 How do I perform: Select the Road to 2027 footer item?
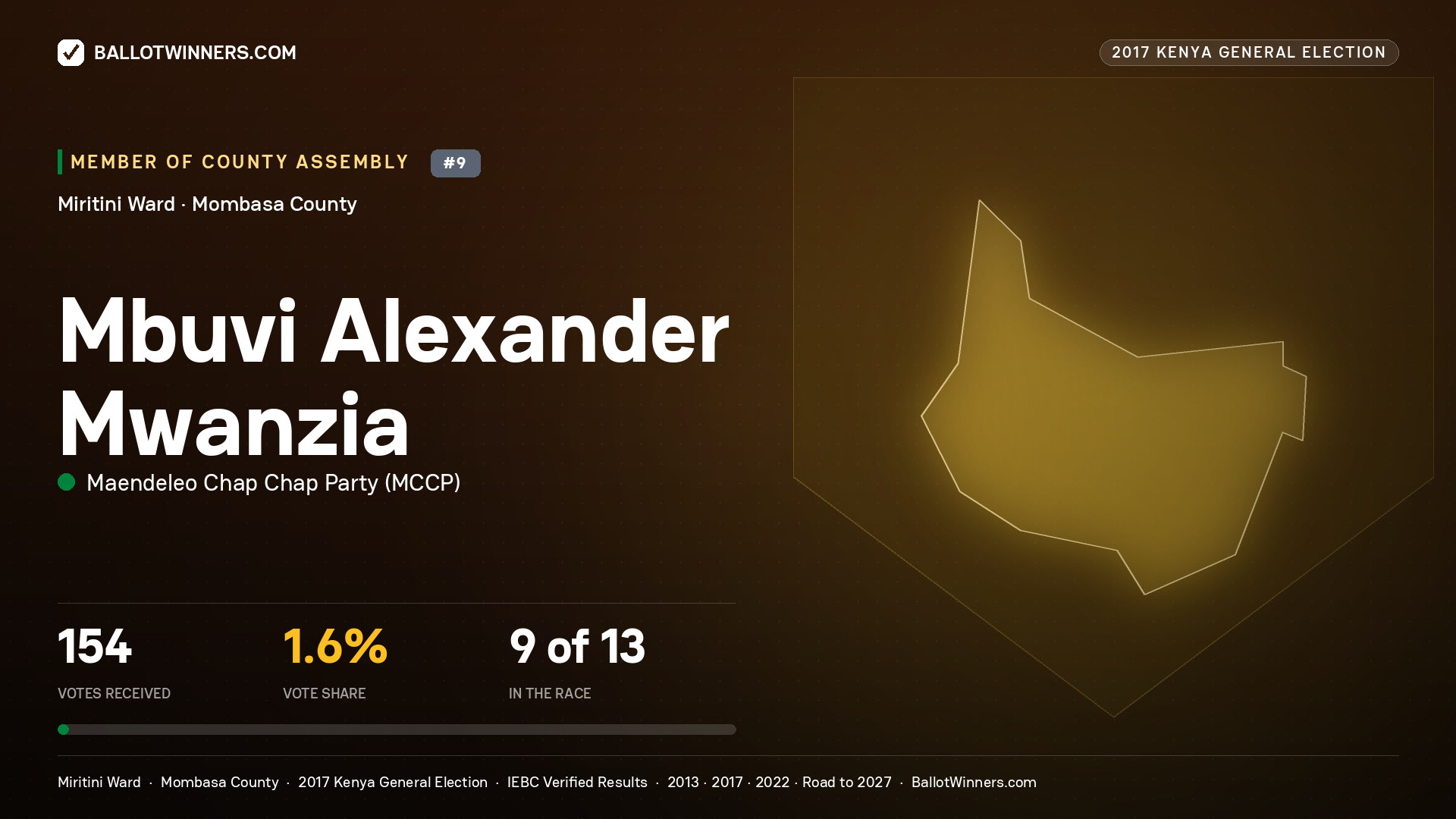click(x=847, y=782)
